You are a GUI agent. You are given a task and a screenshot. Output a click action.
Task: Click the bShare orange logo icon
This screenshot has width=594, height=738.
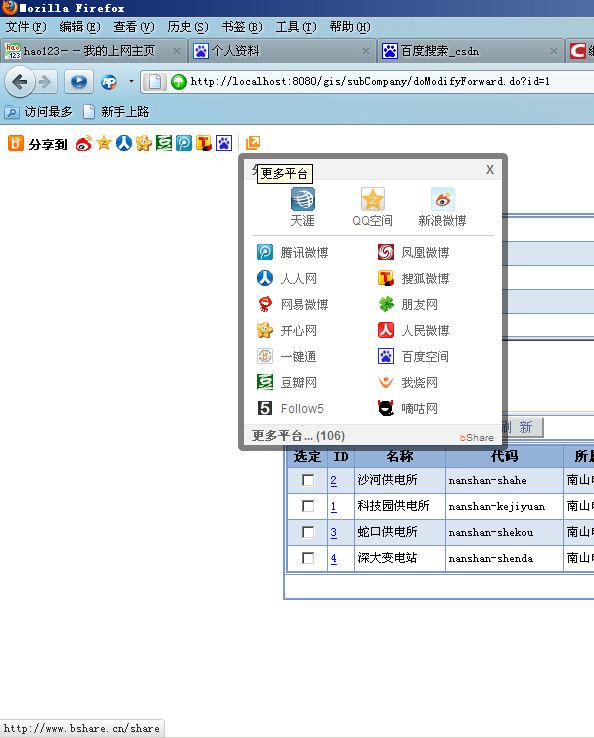point(16,143)
